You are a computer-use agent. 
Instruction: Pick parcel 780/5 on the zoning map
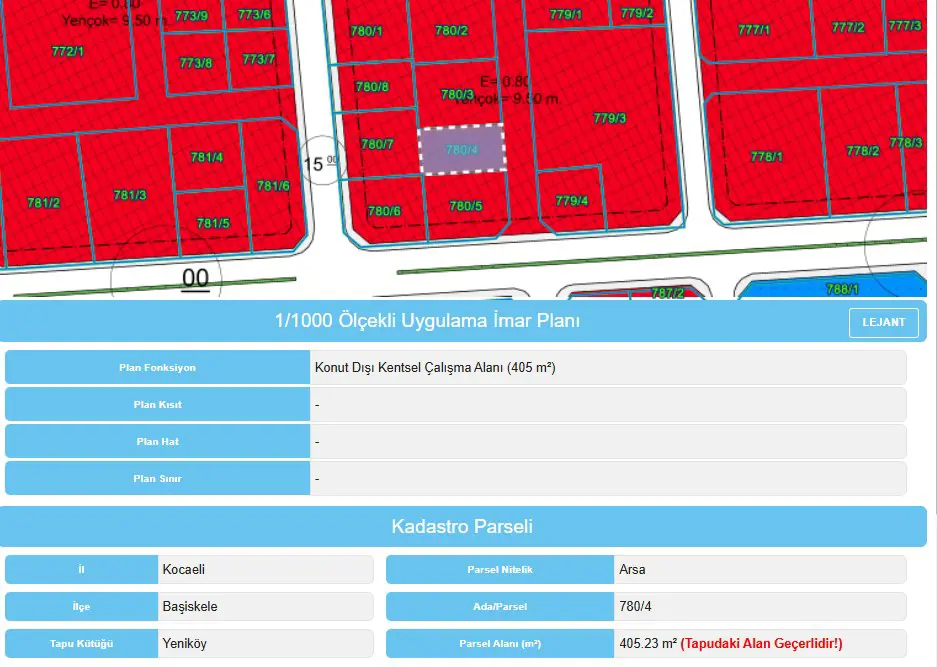(x=466, y=206)
